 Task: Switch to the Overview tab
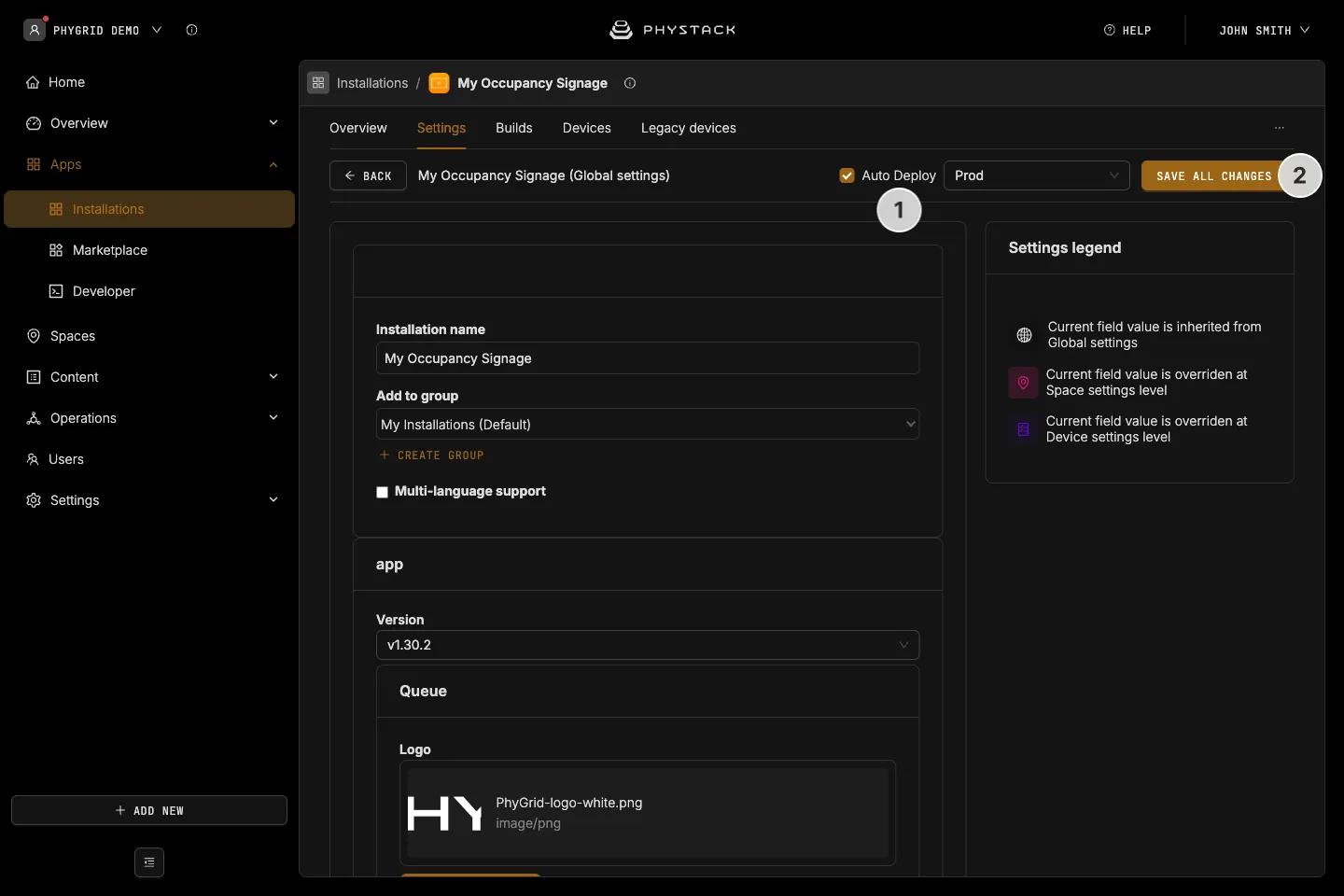358,128
